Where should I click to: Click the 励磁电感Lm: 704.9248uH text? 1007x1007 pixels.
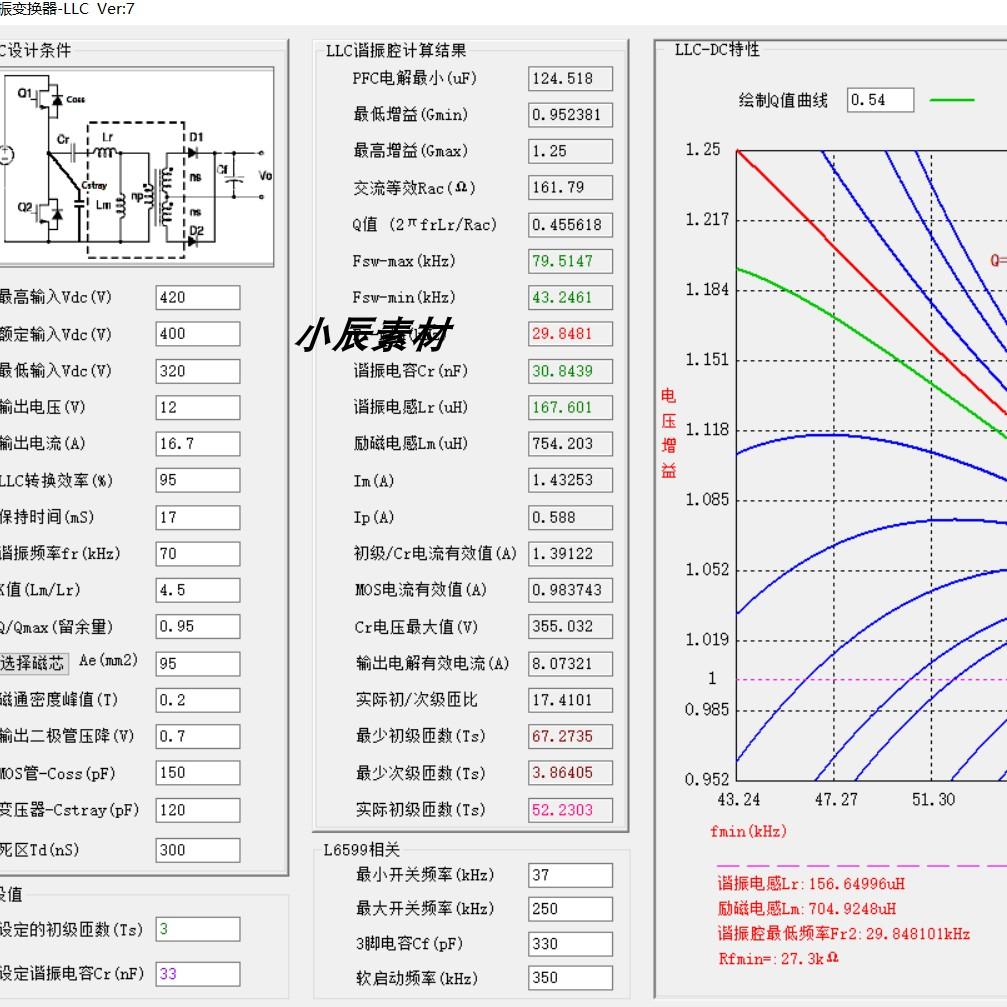pyautogui.click(x=807, y=909)
